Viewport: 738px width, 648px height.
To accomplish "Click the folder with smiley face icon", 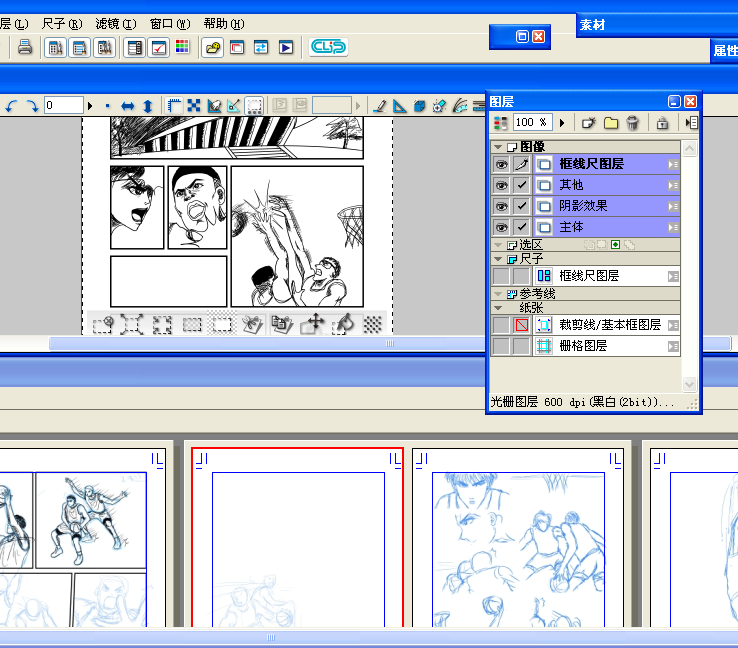I will 213,48.
